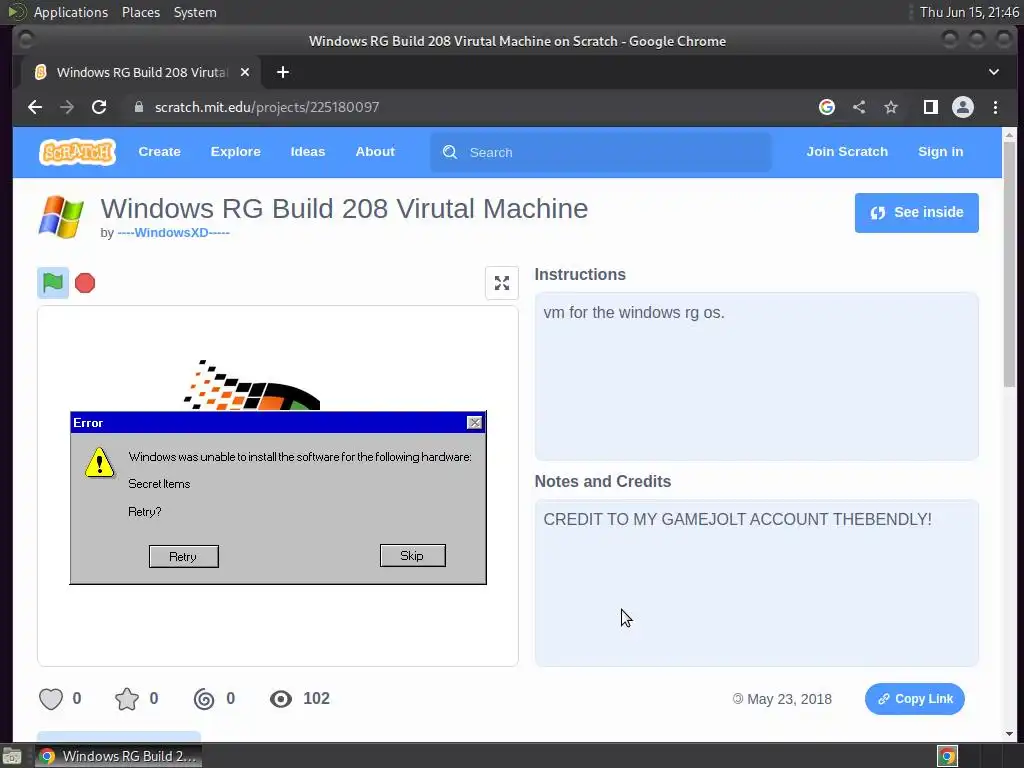Open Chrome three-dot menu

[995, 107]
